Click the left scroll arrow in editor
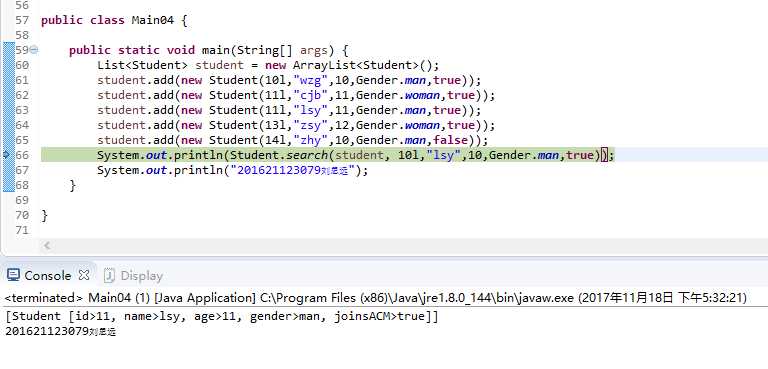 pyautogui.click(x=47, y=246)
